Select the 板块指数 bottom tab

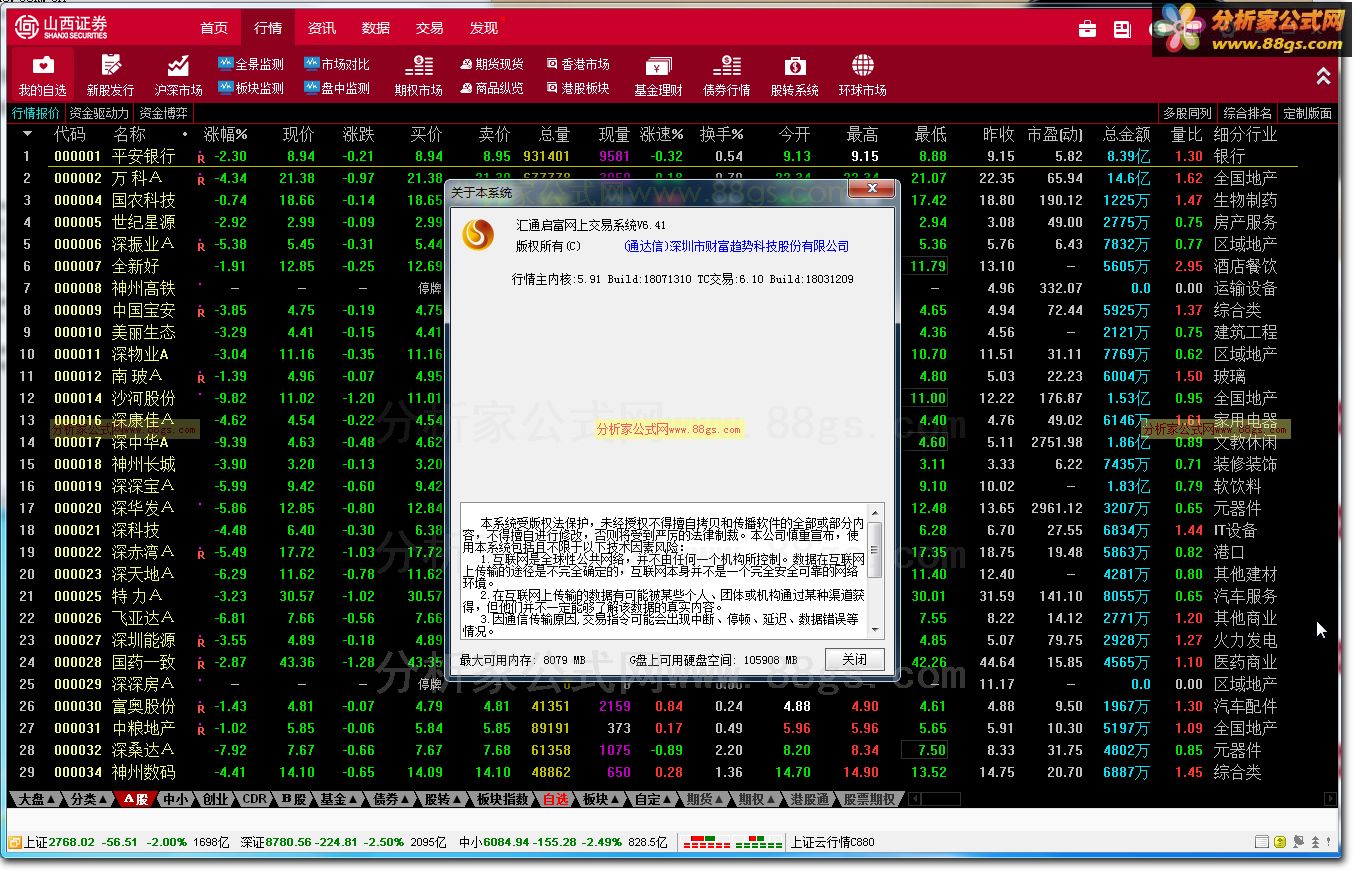[503, 799]
